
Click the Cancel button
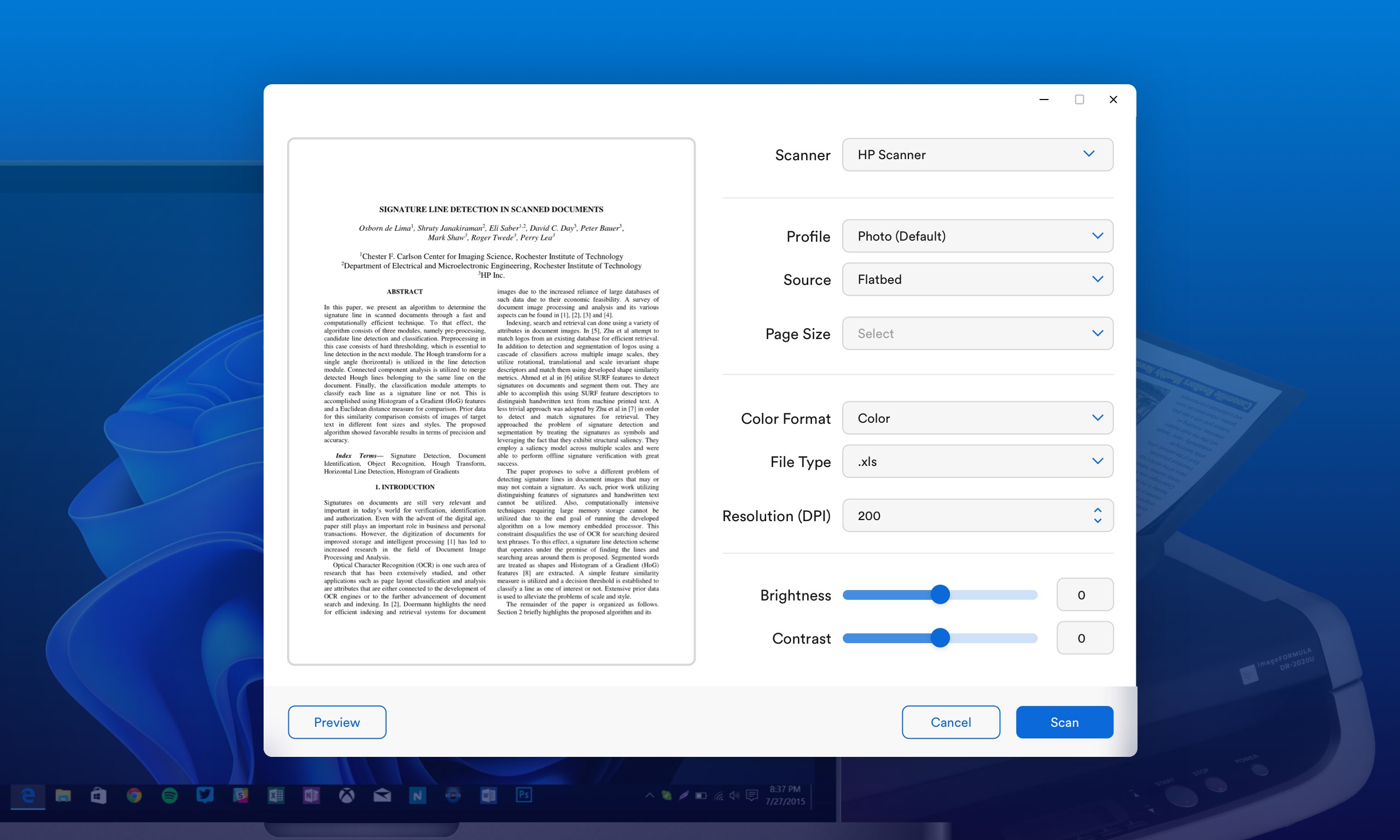coord(950,722)
